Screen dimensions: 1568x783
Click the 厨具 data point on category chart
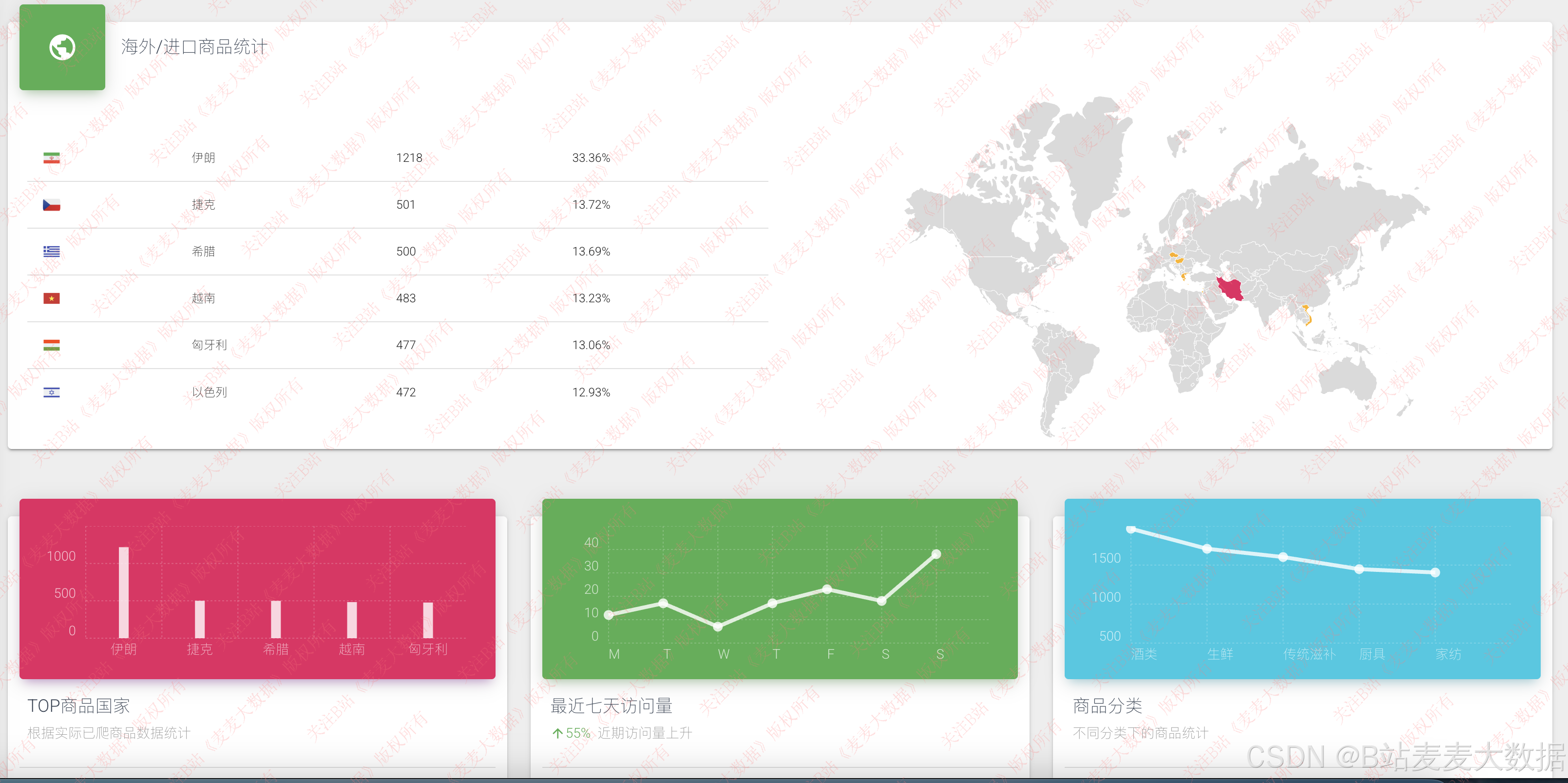click(x=1359, y=568)
